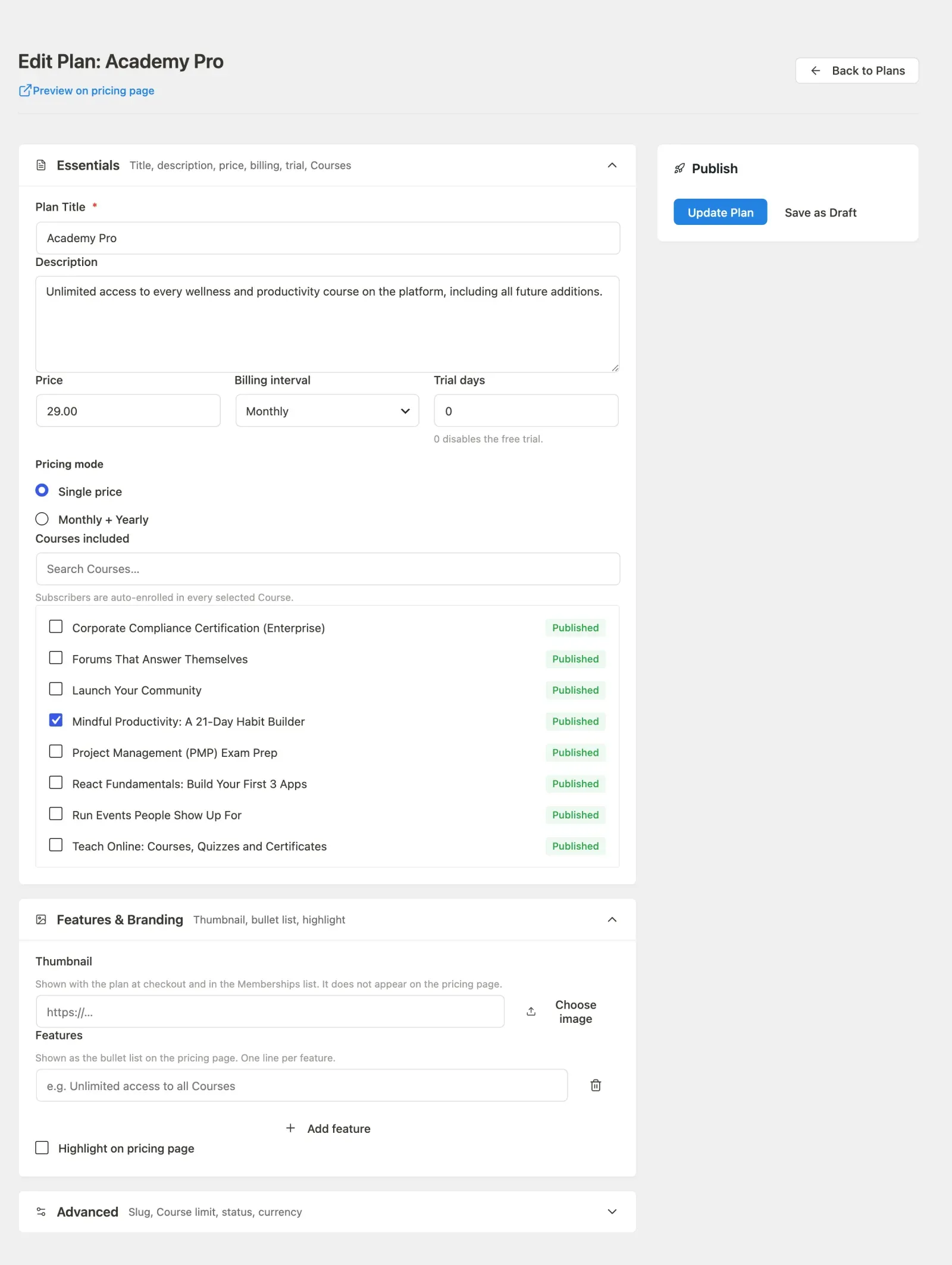Image resolution: width=952 pixels, height=1265 pixels.
Task: Check React Fundamentals: Build Your First 3 Apps
Action: point(56,782)
